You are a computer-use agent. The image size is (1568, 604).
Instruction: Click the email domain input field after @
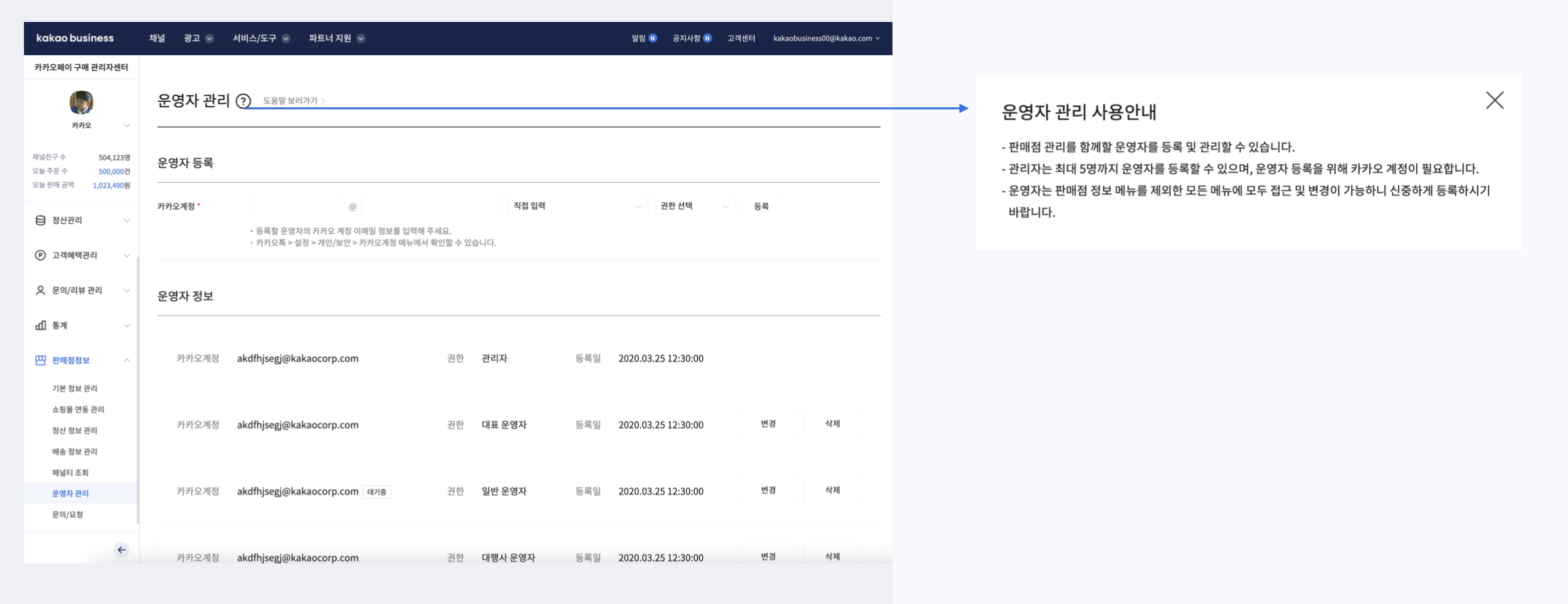pos(431,206)
